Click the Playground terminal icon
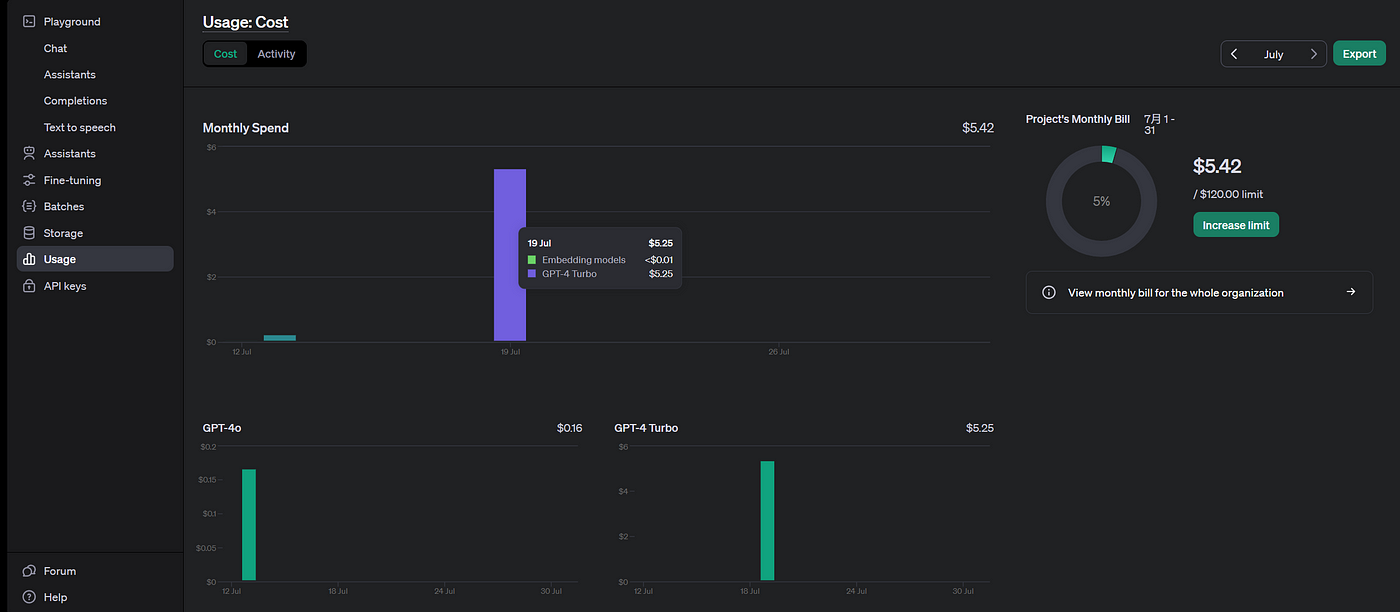1400x612 pixels. pyautogui.click(x=29, y=21)
